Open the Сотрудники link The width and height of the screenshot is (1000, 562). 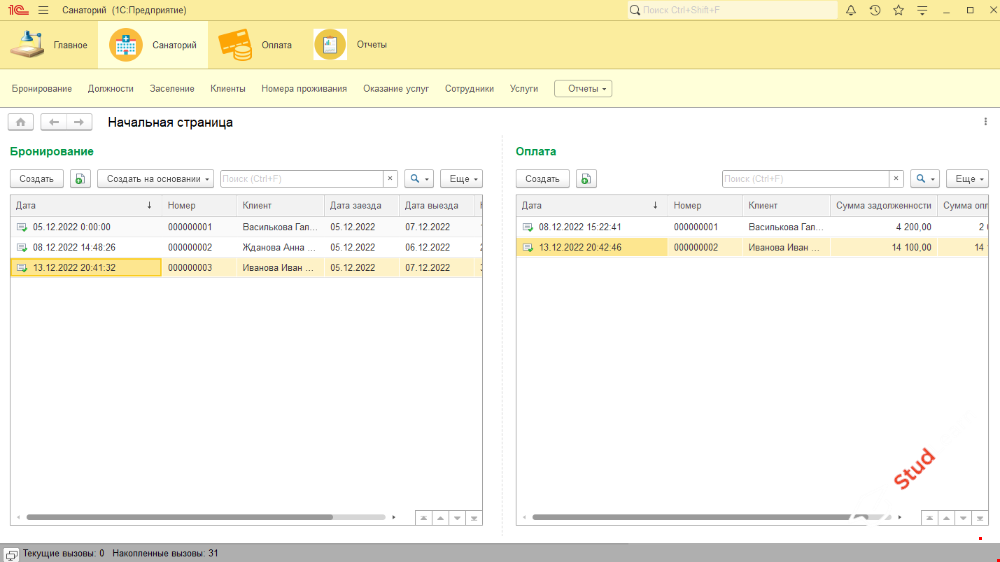(x=469, y=88)
